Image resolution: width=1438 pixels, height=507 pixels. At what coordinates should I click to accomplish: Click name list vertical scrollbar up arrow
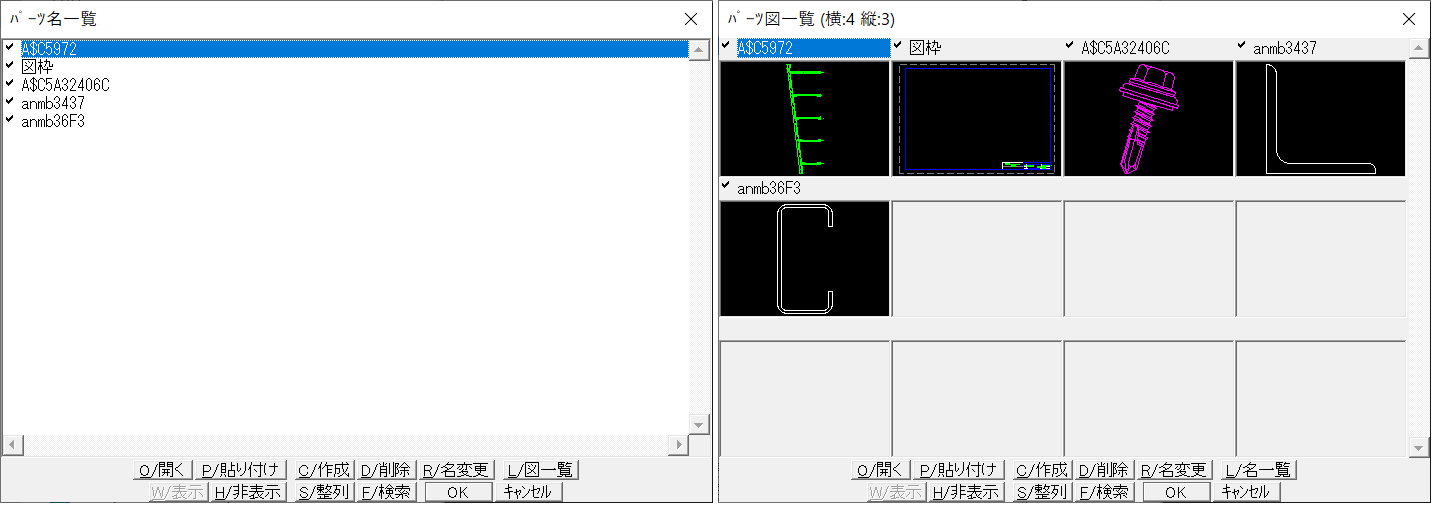click(699, 49)
